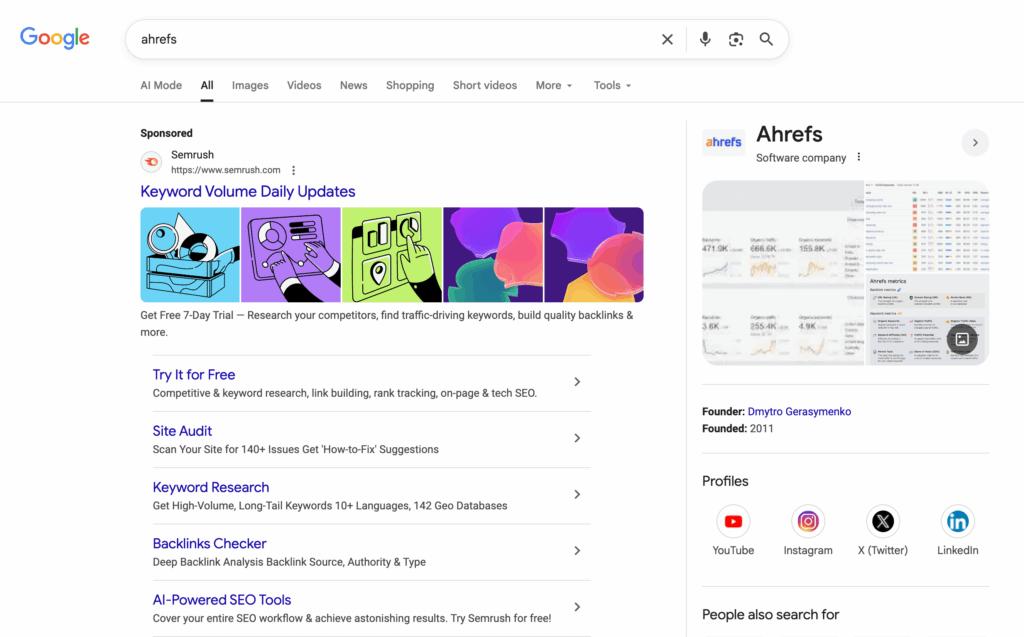1024x637 pixels.
Task: Open the image gallery icon on the knowledge panel photo
Action: (962, 339)
